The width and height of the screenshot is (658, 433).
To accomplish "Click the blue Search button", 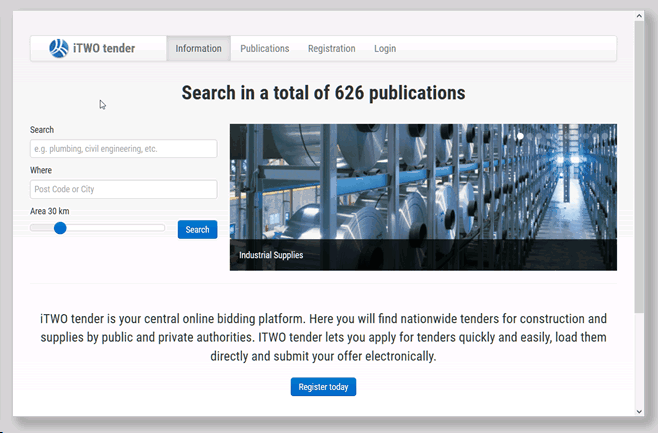I will click(198, 230).
